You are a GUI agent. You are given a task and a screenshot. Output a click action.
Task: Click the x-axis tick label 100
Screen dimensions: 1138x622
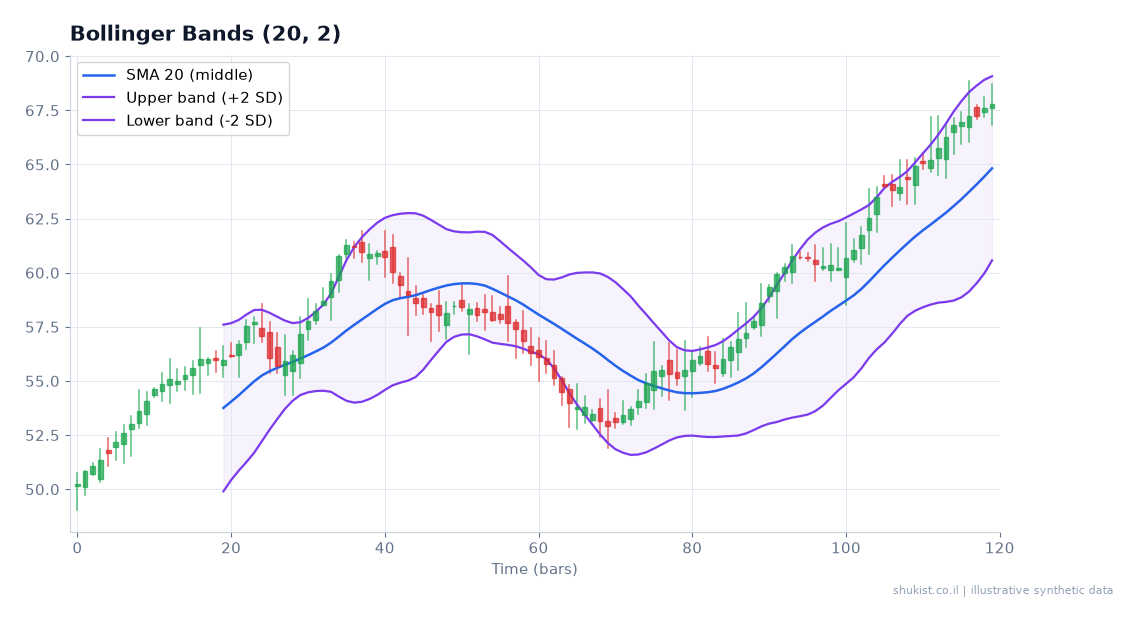click(x=846, y=549)
